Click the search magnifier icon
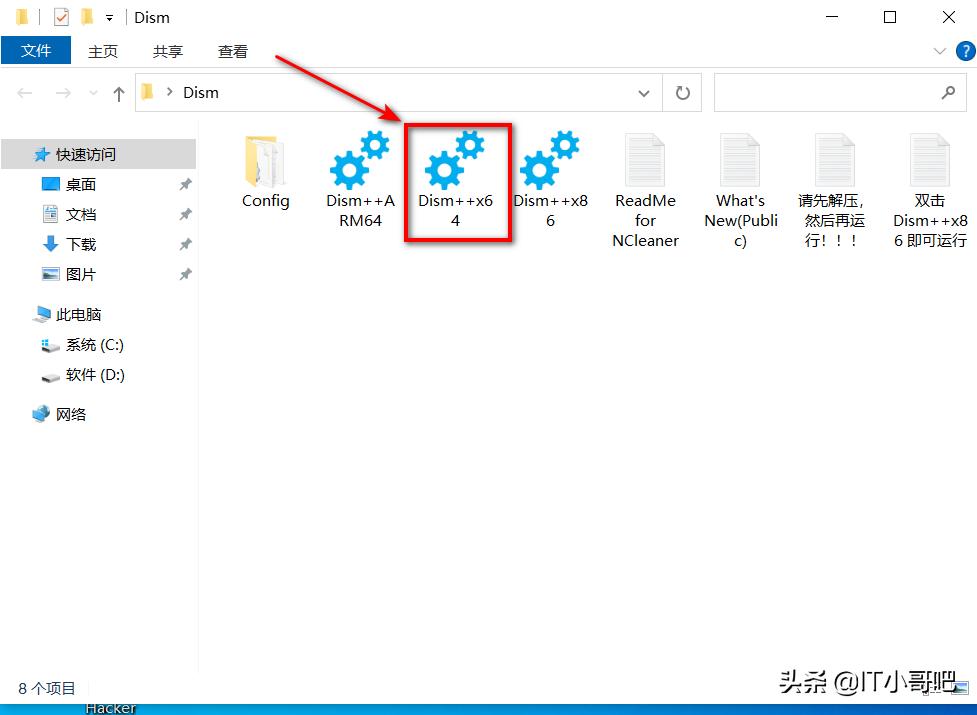The width and height of the screenshot is (977, 715). (948, 93)
